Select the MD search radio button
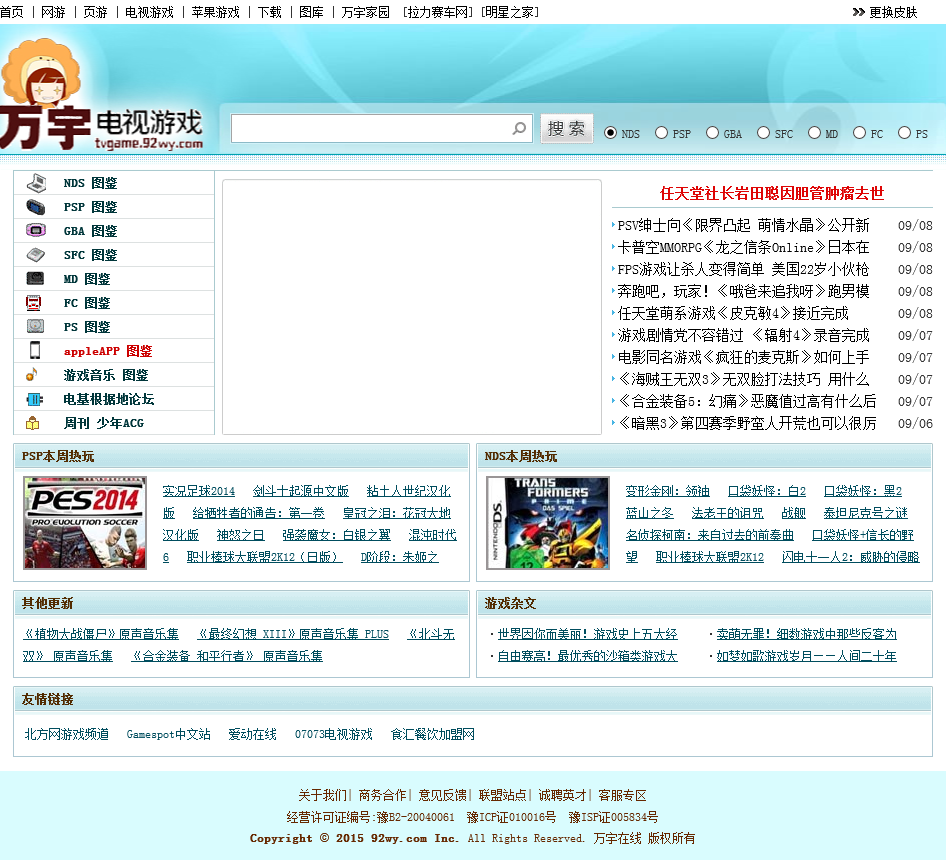The image size is (946, 860). (814, 133)
